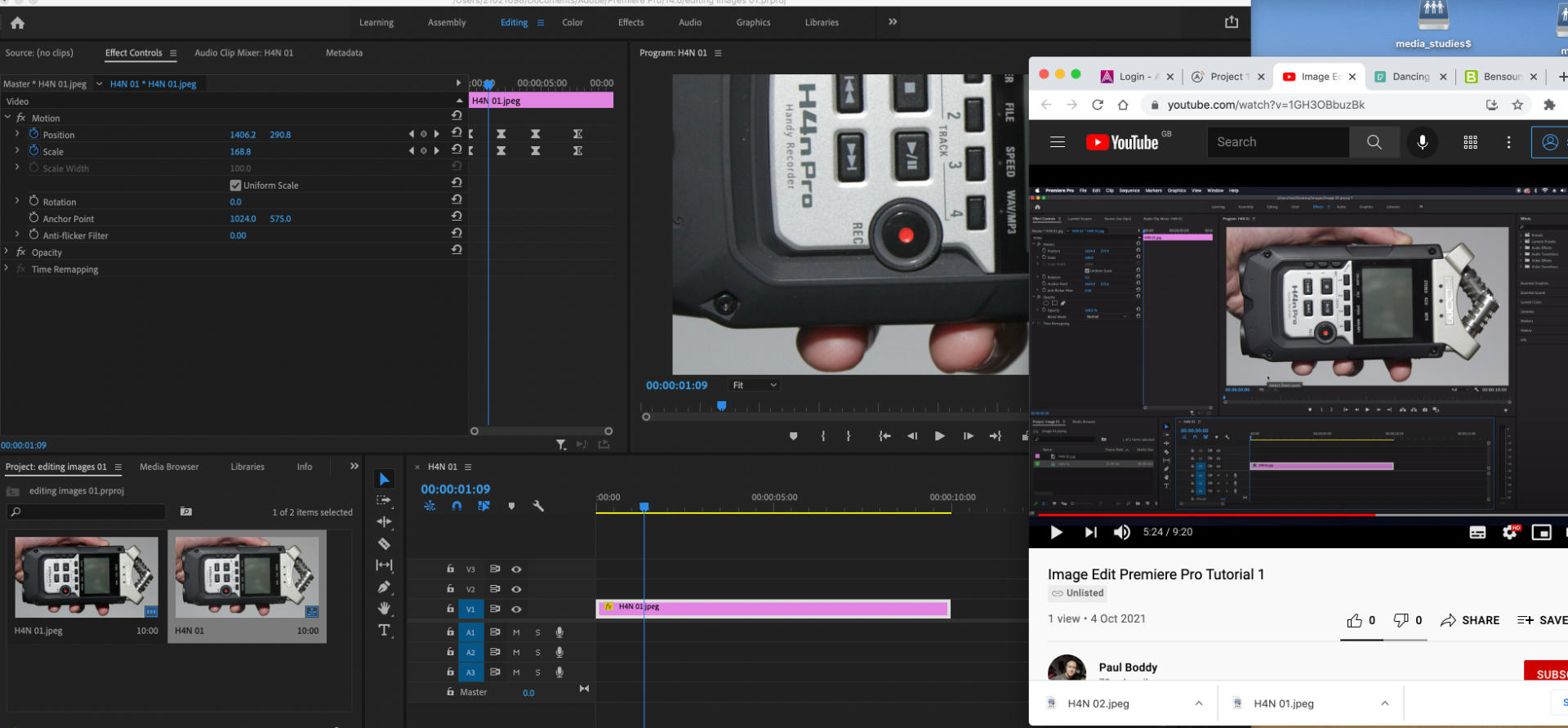The height and width of the screenshot is (728, 1568).
Task: Toggle animation stopwatch for Rotation
Action: pos(34,201)
